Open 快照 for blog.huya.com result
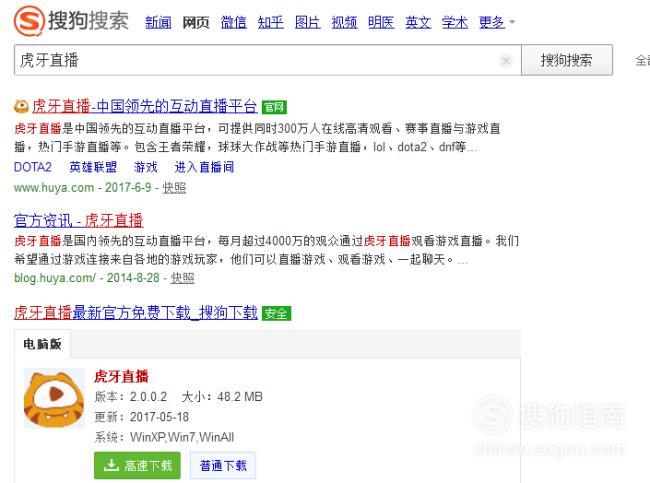650x483 pixels. [x=182, y=278]
